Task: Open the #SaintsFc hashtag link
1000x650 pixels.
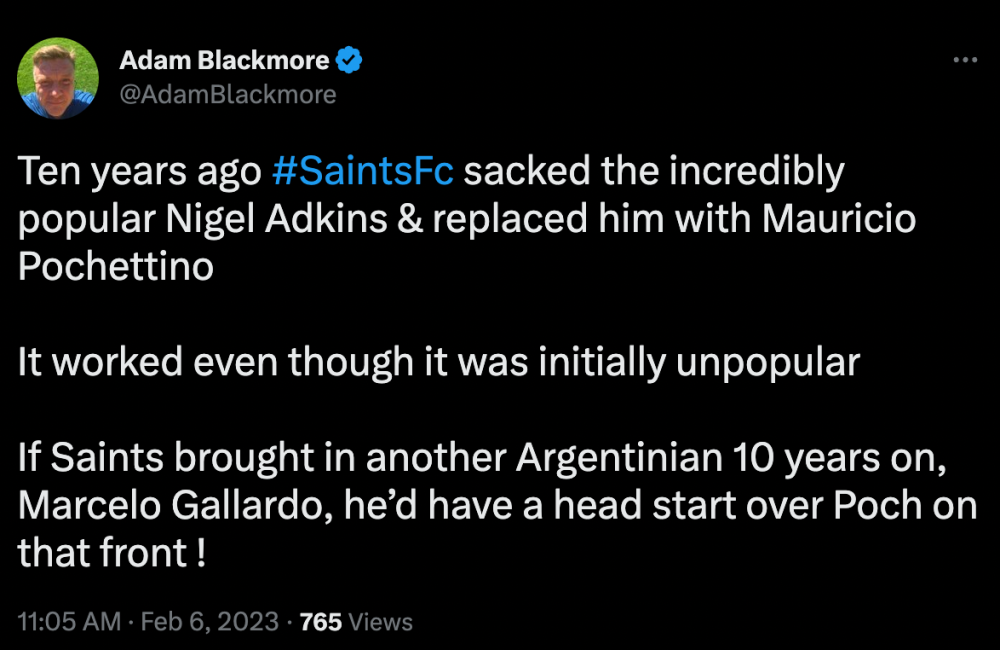Action: tap(362, 172)
